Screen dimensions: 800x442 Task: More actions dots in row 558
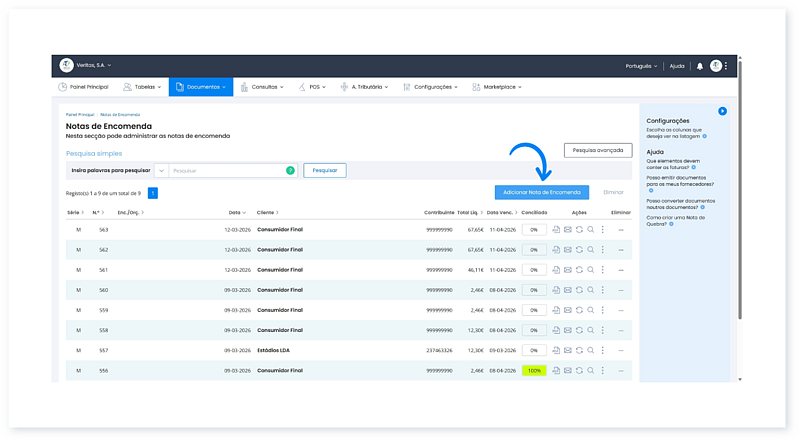(603, 330)
